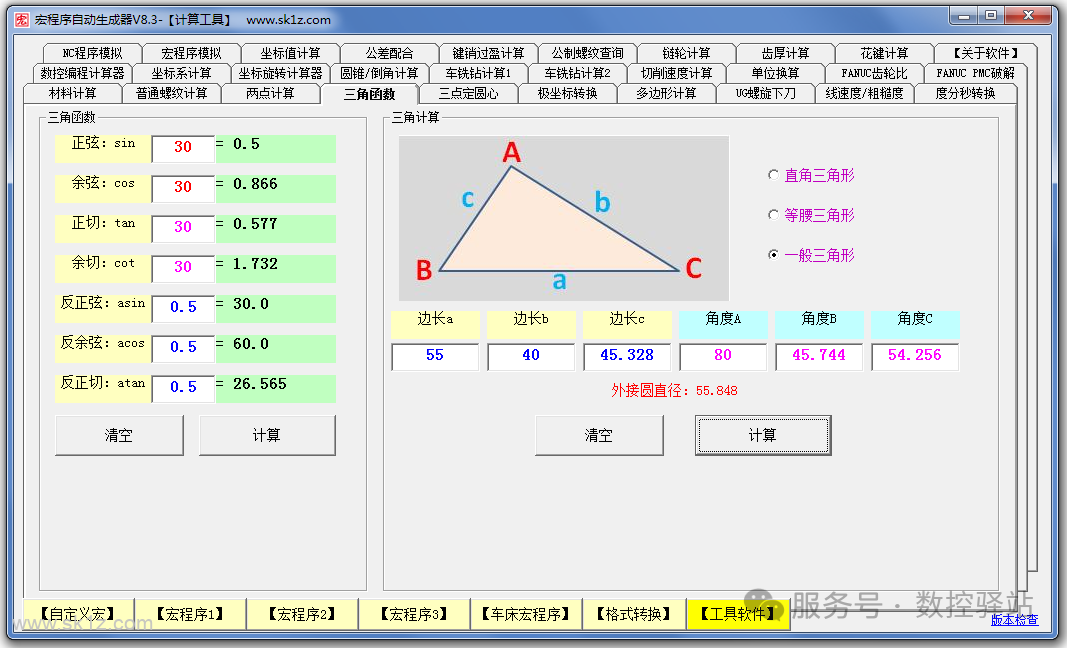
Task: Click 计算 in the 三角计算 panel
Action: tap(763, 436)
